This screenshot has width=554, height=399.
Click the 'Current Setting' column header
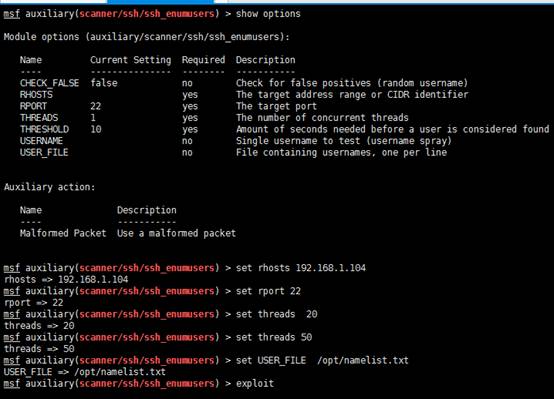pos(131,60)
